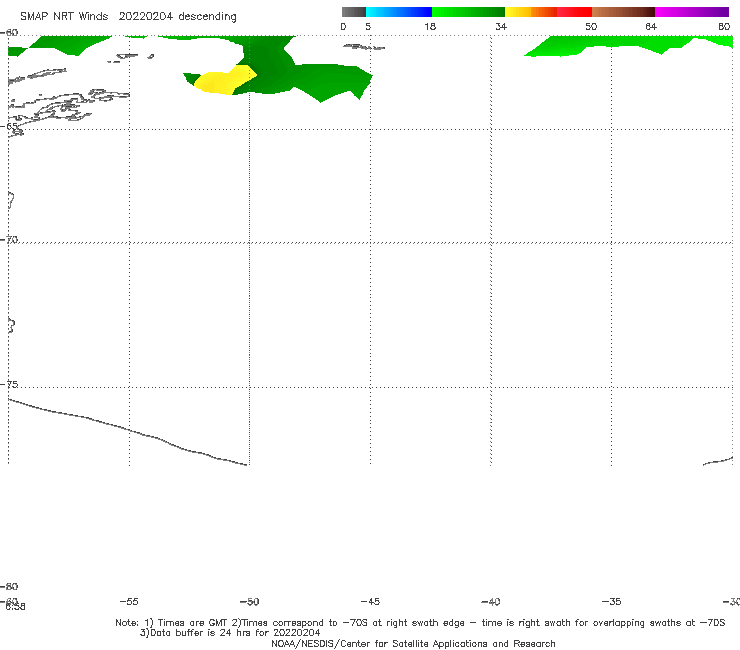Click the latitude label '-65'
The image size is (740, 650).
pyautogui.click(x=9, y=127)
